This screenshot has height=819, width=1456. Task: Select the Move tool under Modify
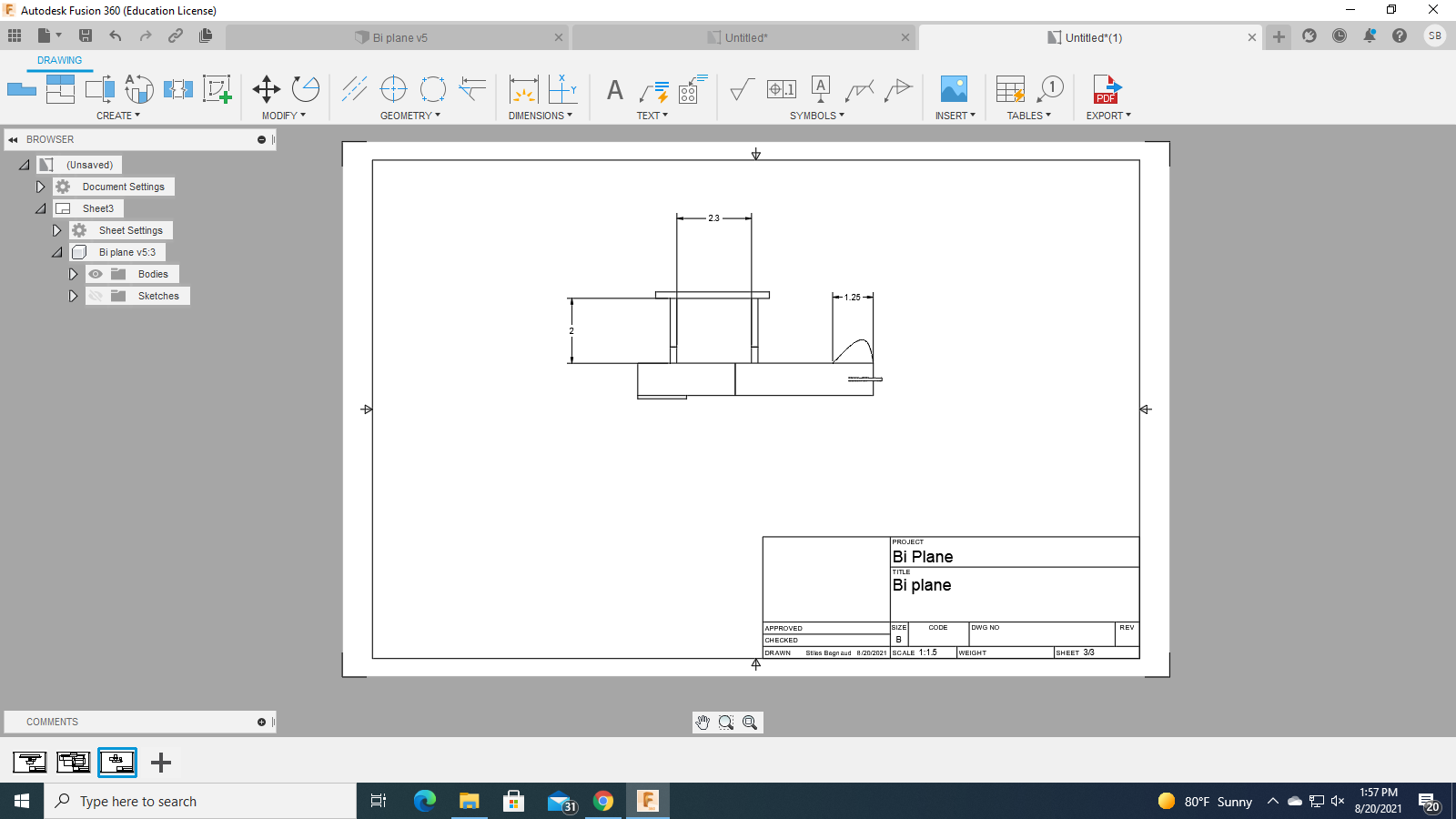pos(267,88)
